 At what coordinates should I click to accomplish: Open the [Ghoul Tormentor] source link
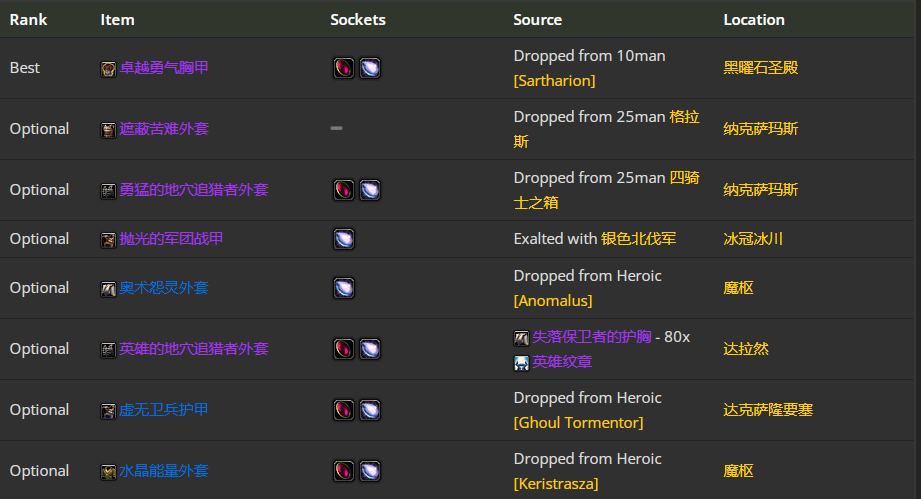(579, 423)
